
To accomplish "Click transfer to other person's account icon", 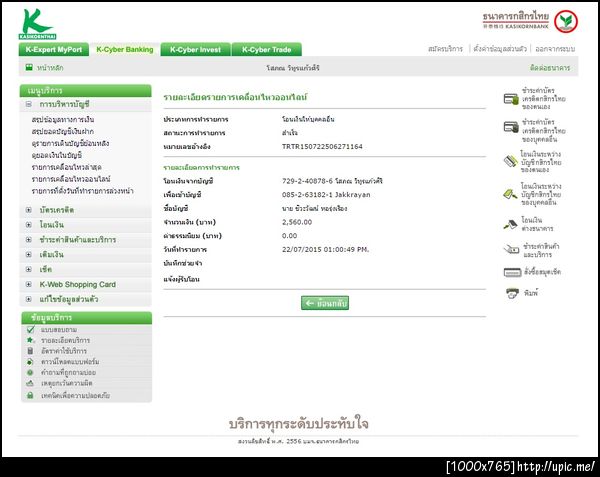I will pyautogui.click(x=510, y=194).
